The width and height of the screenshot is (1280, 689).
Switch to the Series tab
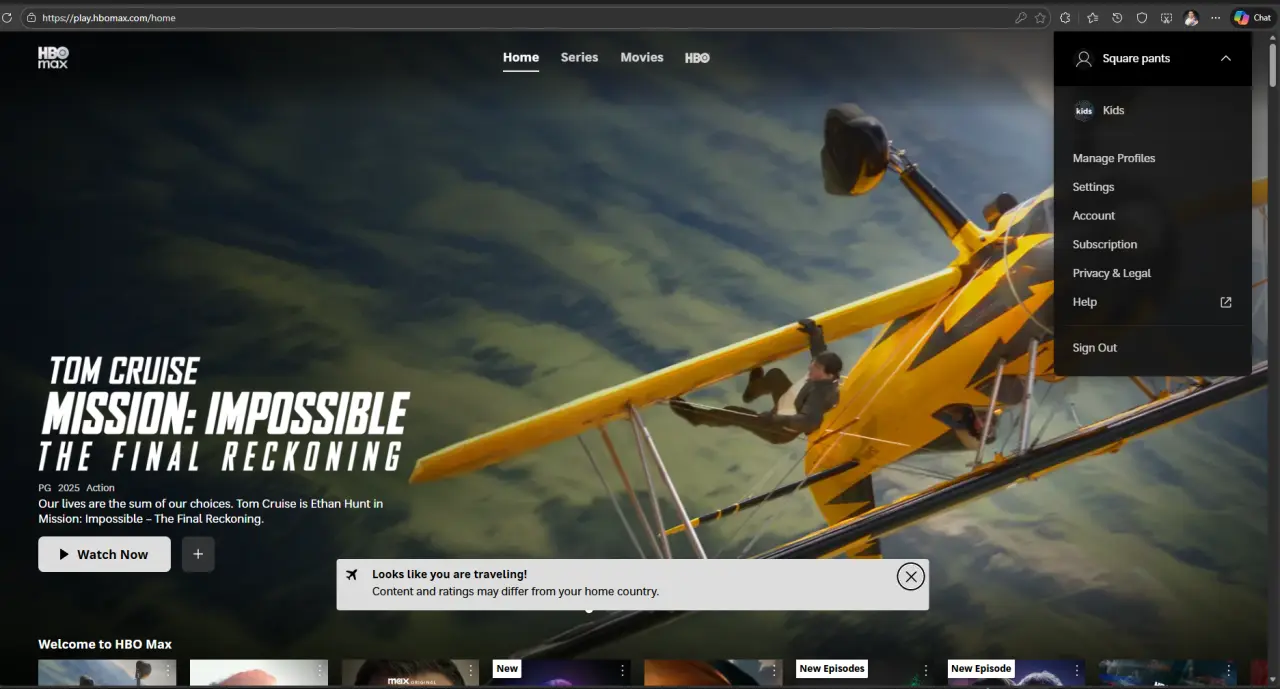[x=579, y=58]
